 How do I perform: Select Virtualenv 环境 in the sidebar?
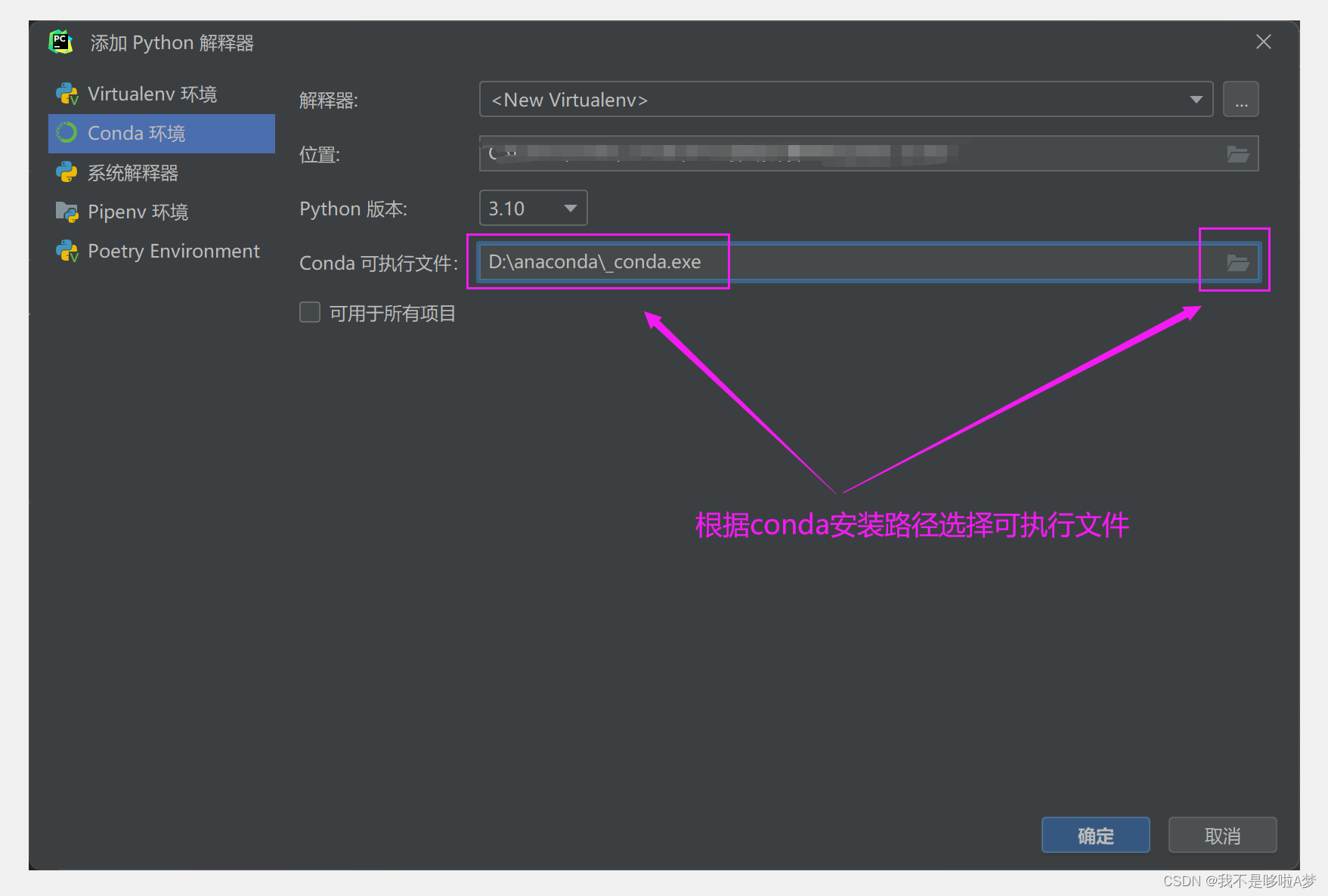point(162,94)
